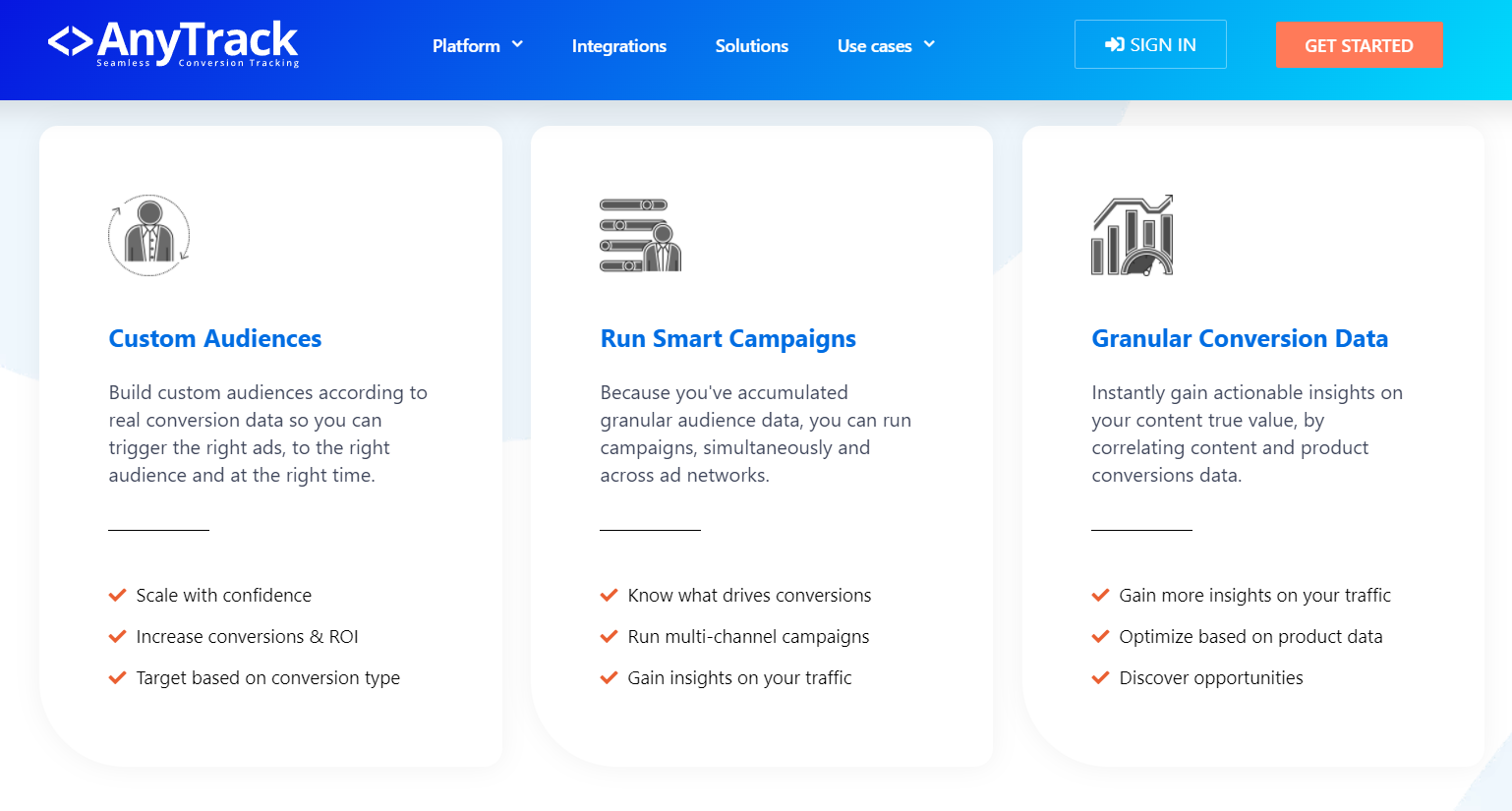The image size is (1512, 811).
Task: Click checkmark beside Discover opportunities
Action: (x=1100, y=677)
